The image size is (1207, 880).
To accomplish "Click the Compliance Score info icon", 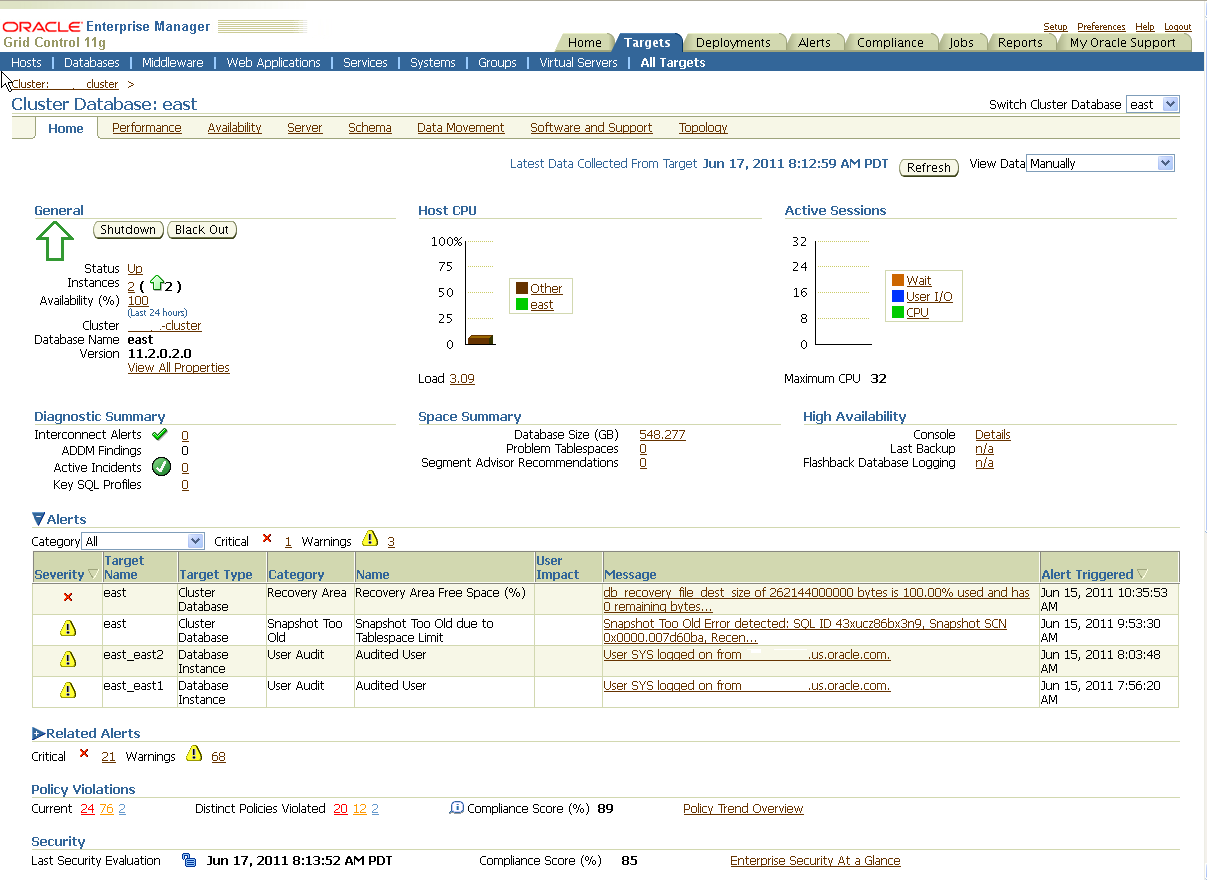I will click(x=457, y=807).
